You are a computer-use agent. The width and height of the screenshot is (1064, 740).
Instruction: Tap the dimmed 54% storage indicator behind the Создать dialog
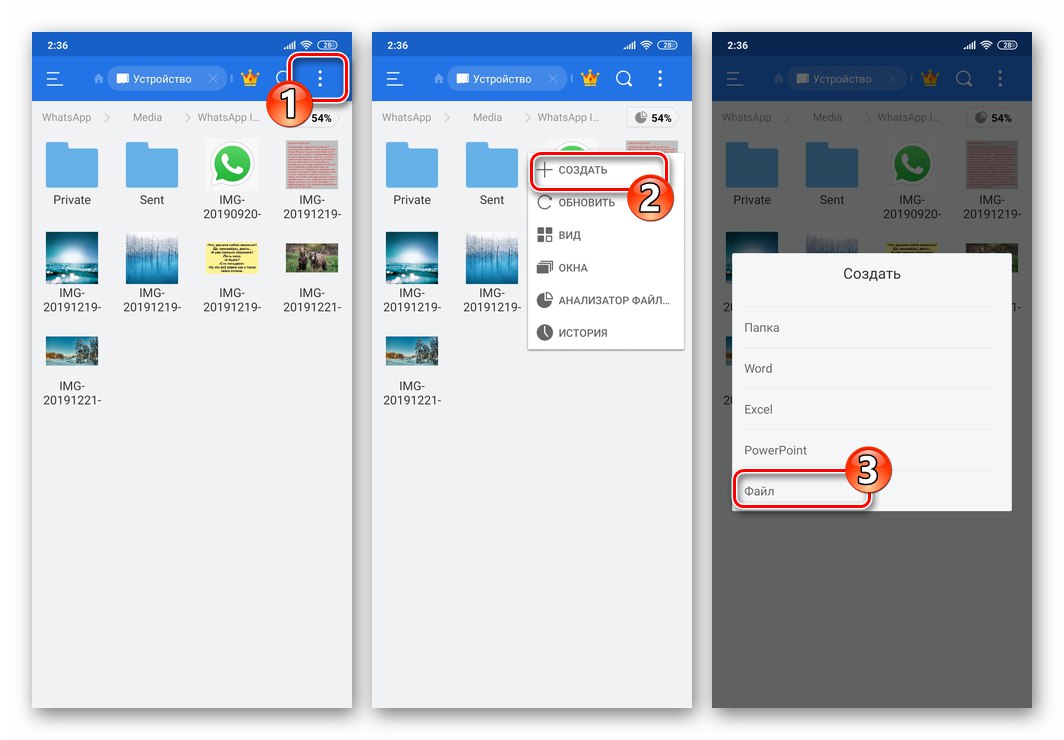pyautogui.click(x=993, y=118)
